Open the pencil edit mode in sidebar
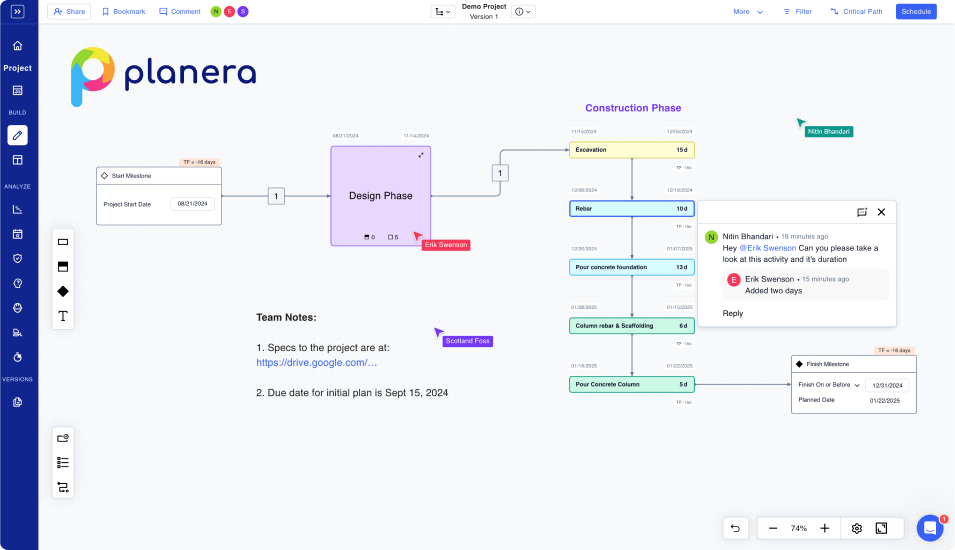Viewport: 955px width, 550px height. pyautogui.click(x=18, y=135)
